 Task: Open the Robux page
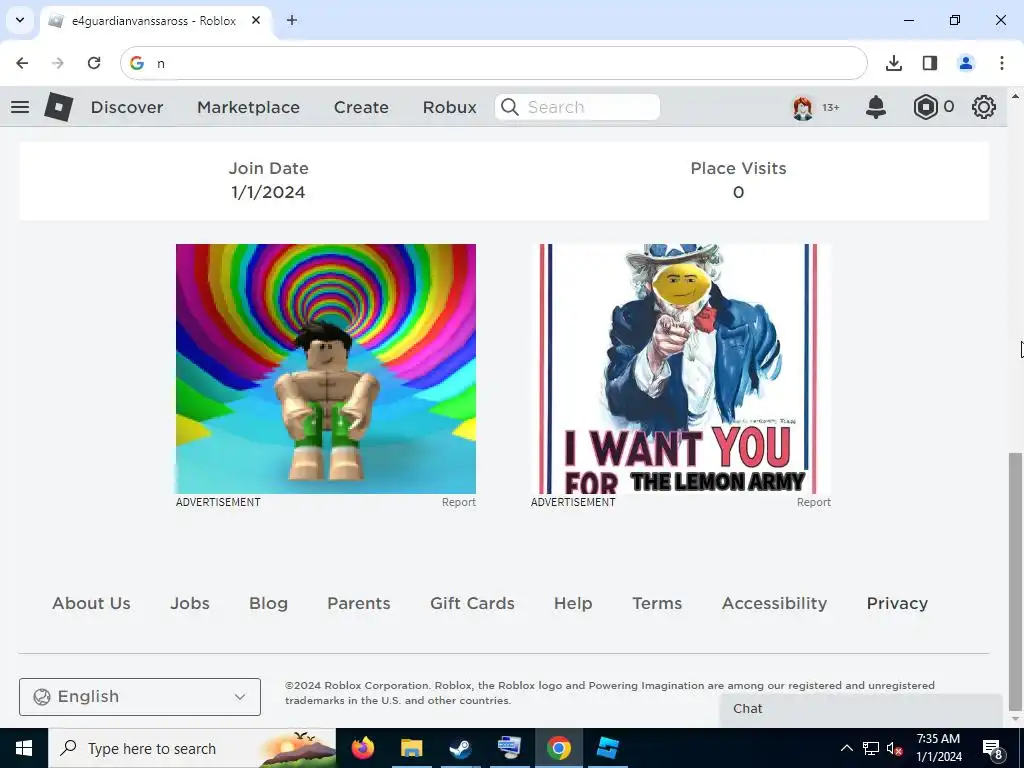pyautogui.click(x=449, y=107)
